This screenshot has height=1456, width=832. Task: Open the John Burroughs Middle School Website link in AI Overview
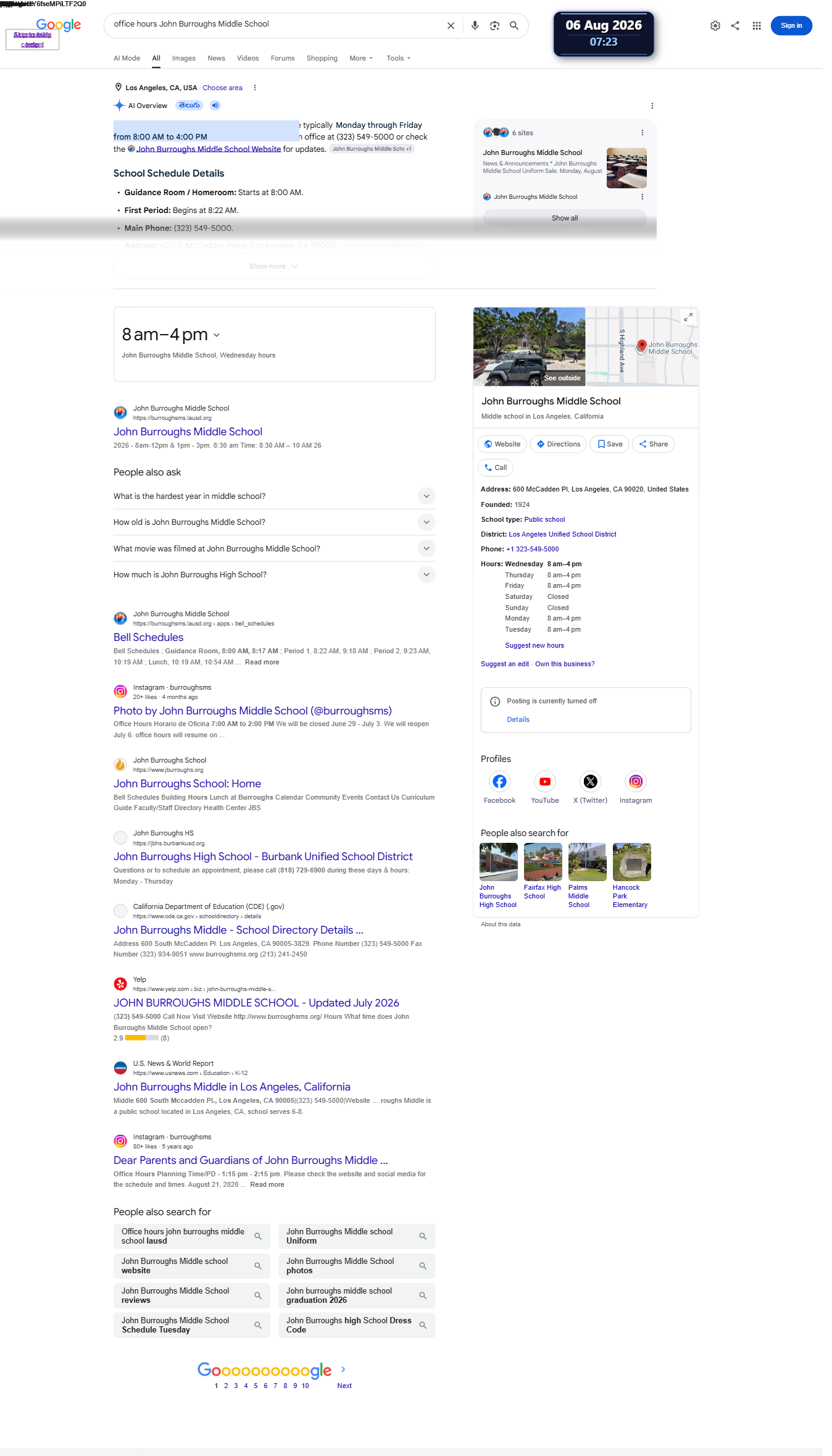(209, 149)
